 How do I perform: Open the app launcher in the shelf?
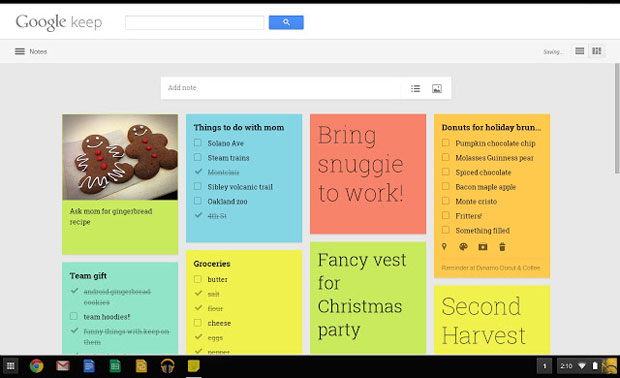tap(11, 366)
